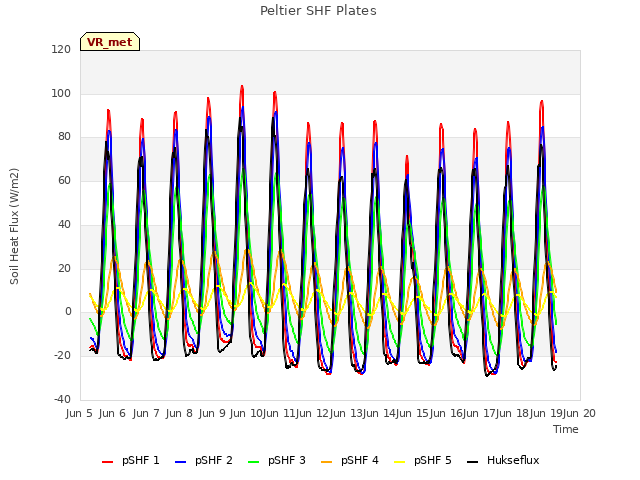Click the highest red pSHF 1 peak near Jun 10
Image resolution: width=640 pixels, height=480 pixels.
pyautogui.click(x=242, y=87)
